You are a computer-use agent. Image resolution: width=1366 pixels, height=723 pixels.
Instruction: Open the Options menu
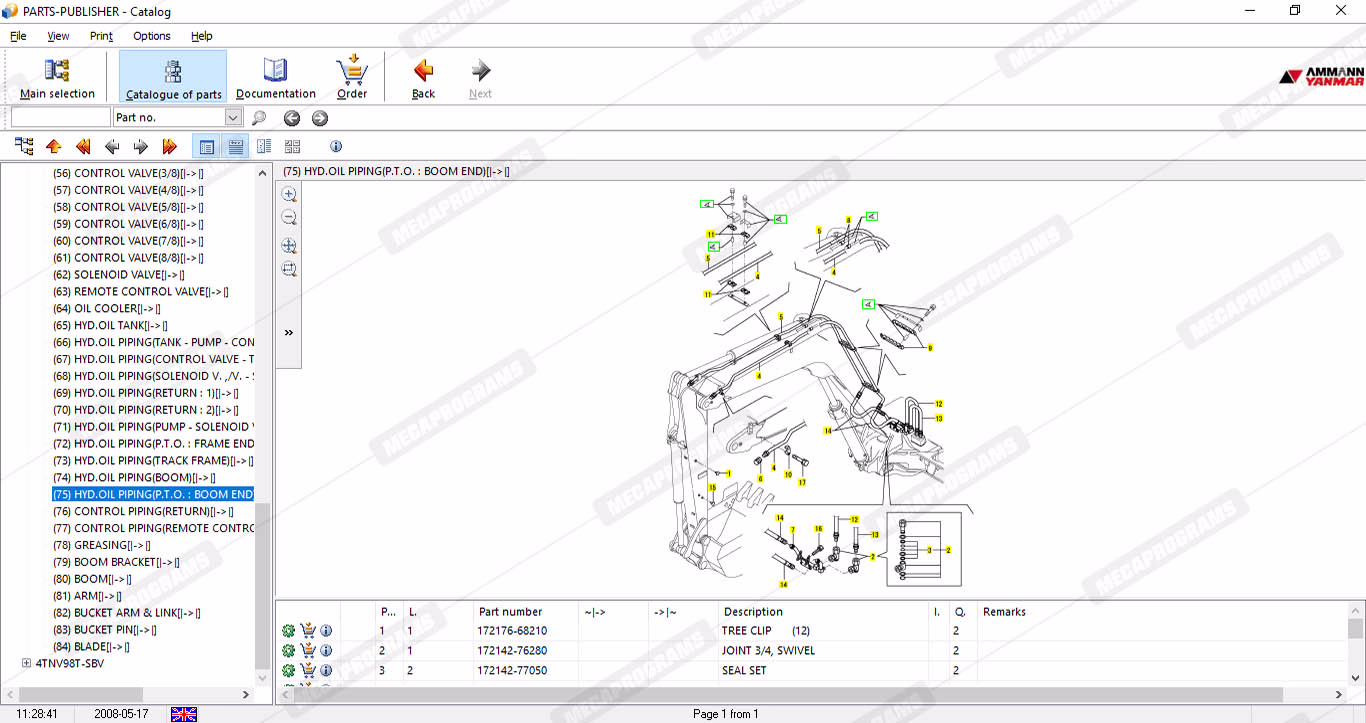pos(152,36)
